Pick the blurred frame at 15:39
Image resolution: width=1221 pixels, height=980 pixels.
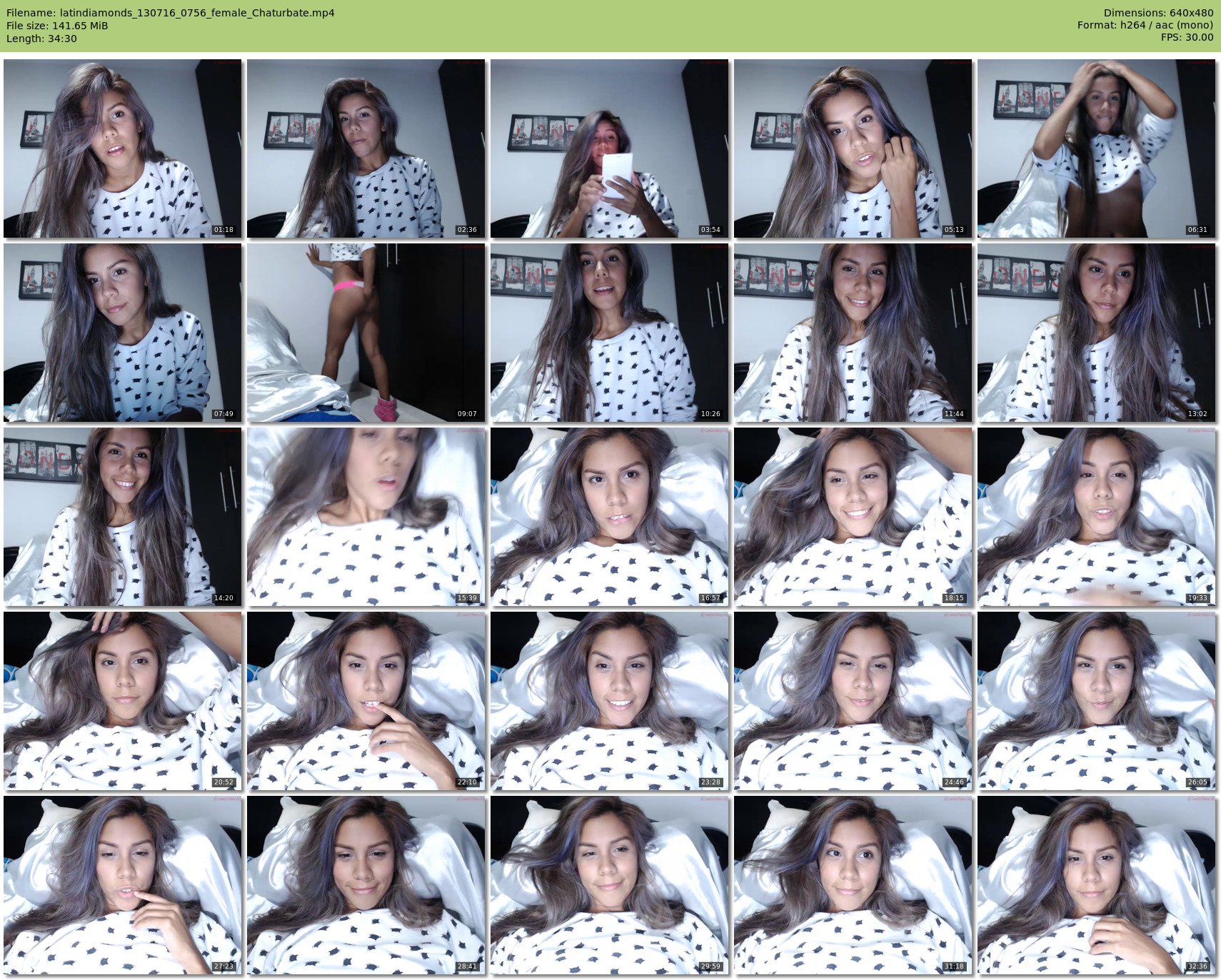coord(366,517)
